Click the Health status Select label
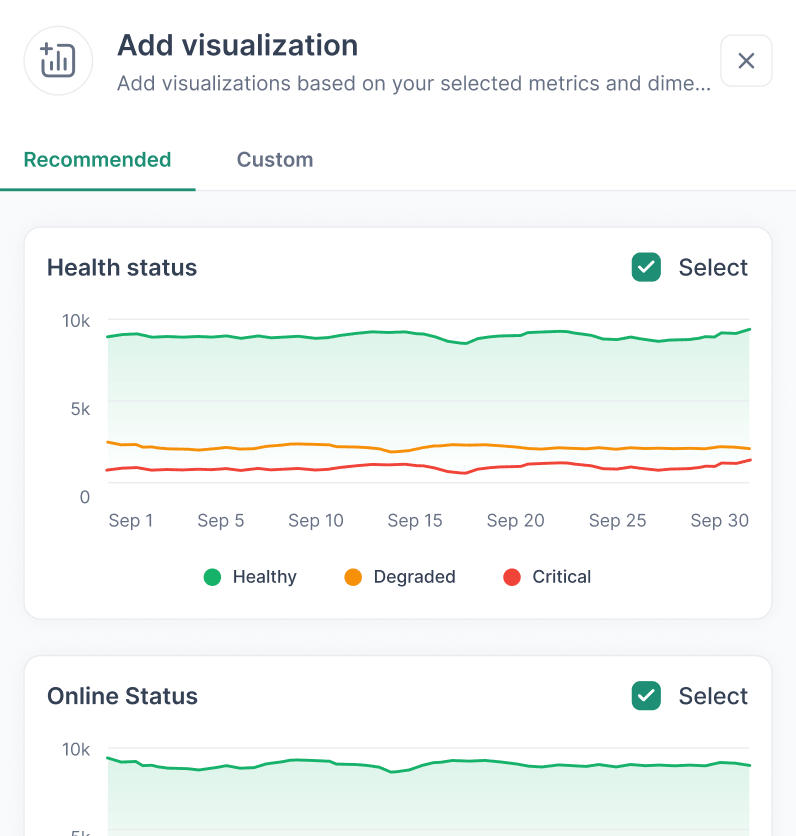 (713, 268)
